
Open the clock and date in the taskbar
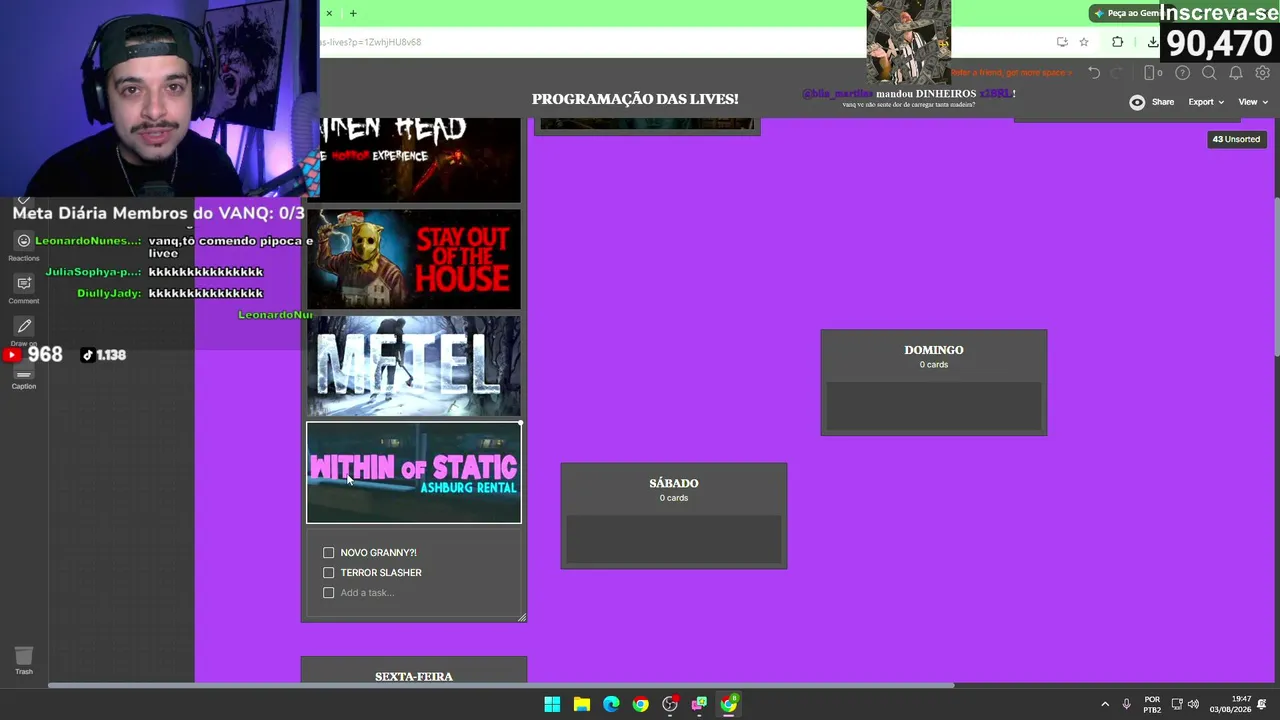[x=1230, y=704]
